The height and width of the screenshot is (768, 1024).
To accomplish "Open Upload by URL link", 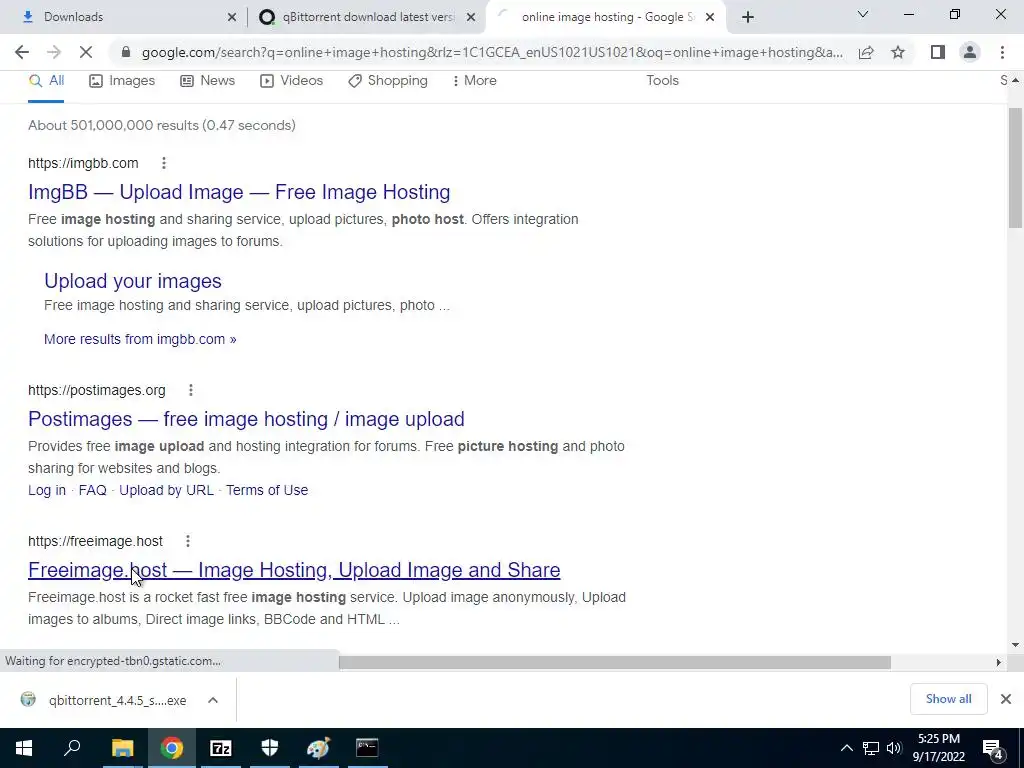I will point(166,490).
